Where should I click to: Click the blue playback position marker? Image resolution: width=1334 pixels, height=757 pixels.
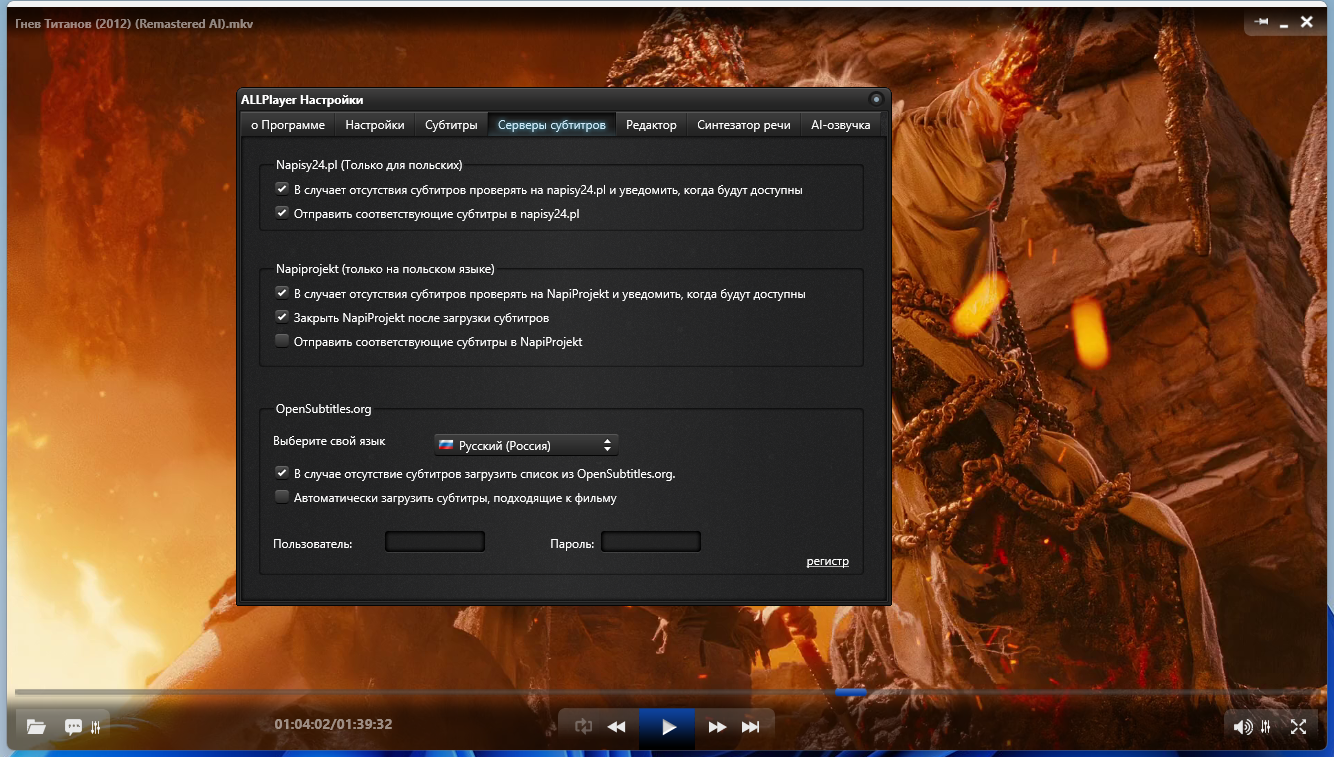tap(851, 691)
